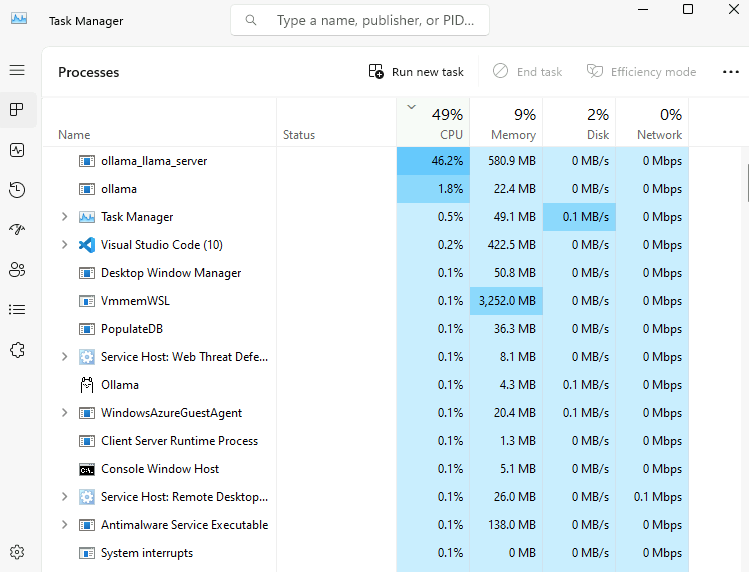Maximize the Task Manager window
This screenshot has width=749, height=572.
point(688,9)
